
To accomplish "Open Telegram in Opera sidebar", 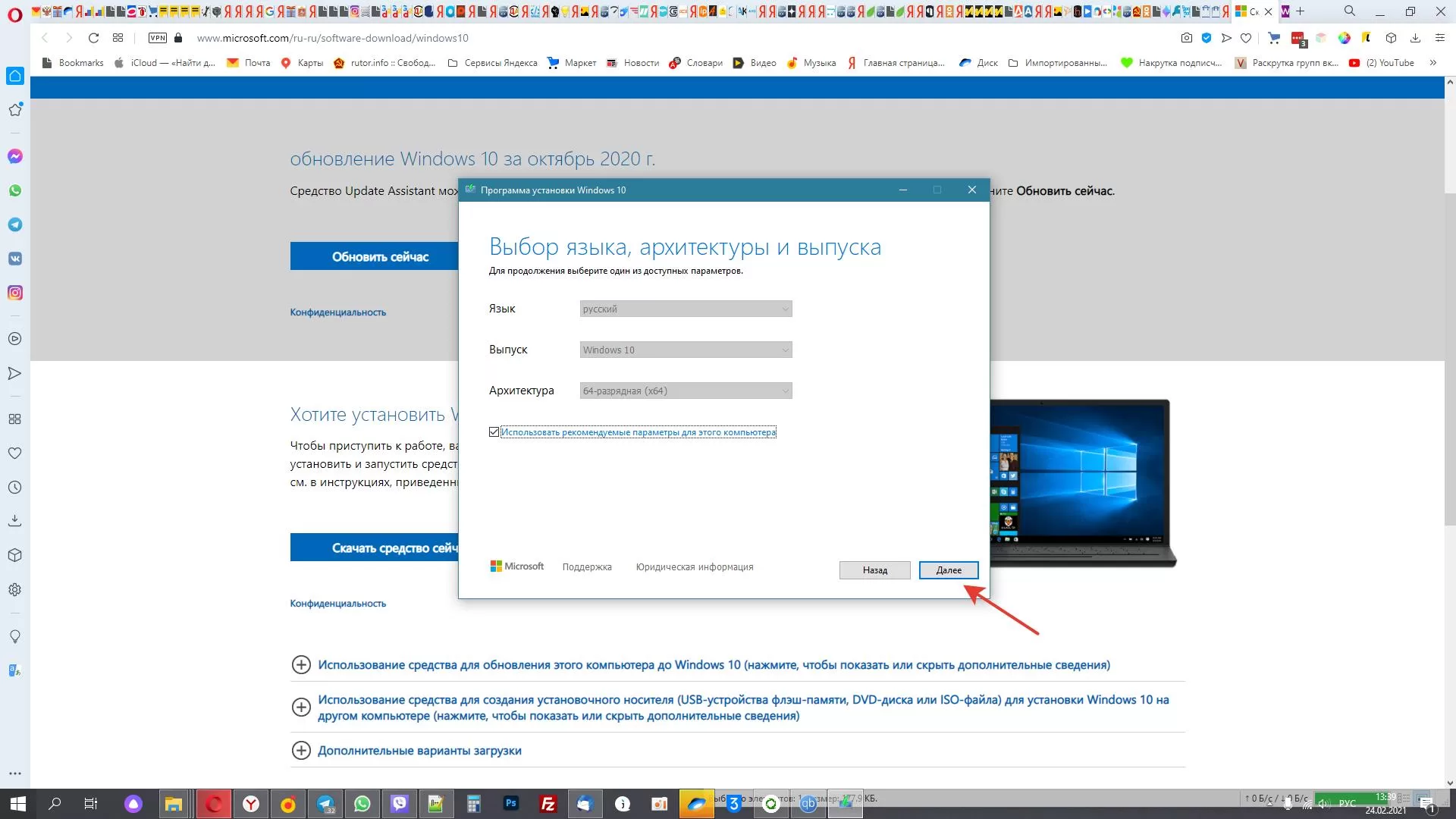I will (x=15, y=224).
